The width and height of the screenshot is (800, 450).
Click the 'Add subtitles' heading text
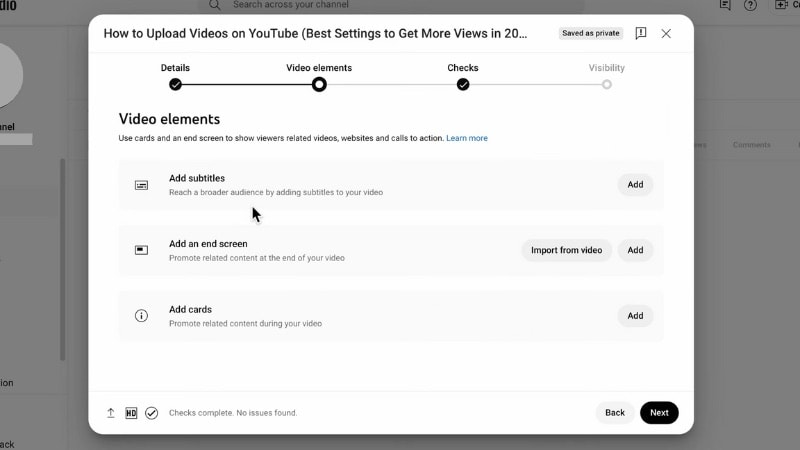click(197, 178)
